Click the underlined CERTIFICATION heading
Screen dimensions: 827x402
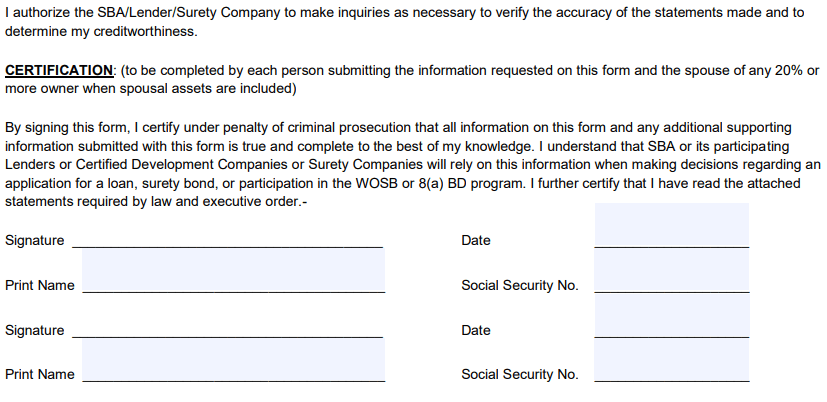59,70
